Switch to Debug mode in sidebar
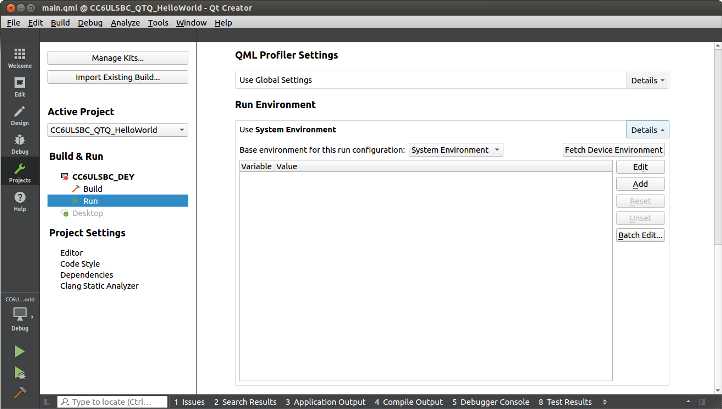 (x=20, y=144)
